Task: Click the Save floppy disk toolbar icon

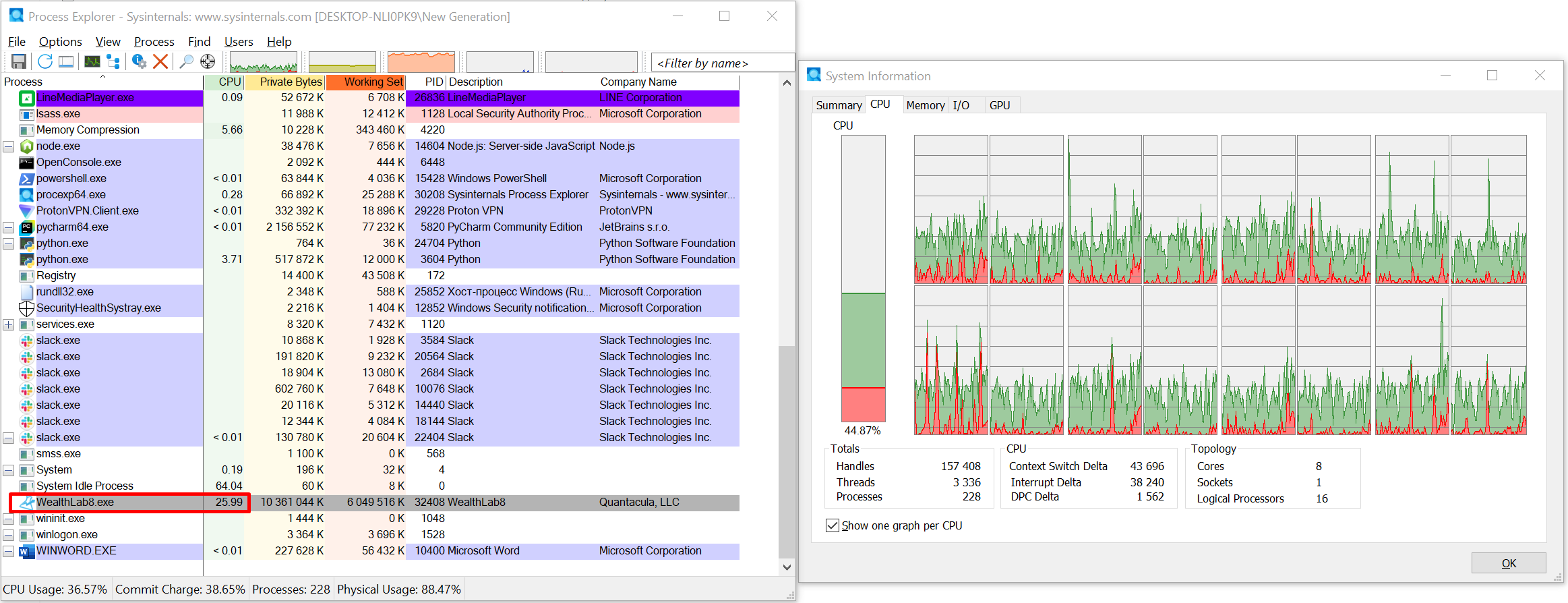Action: [19, 62]
